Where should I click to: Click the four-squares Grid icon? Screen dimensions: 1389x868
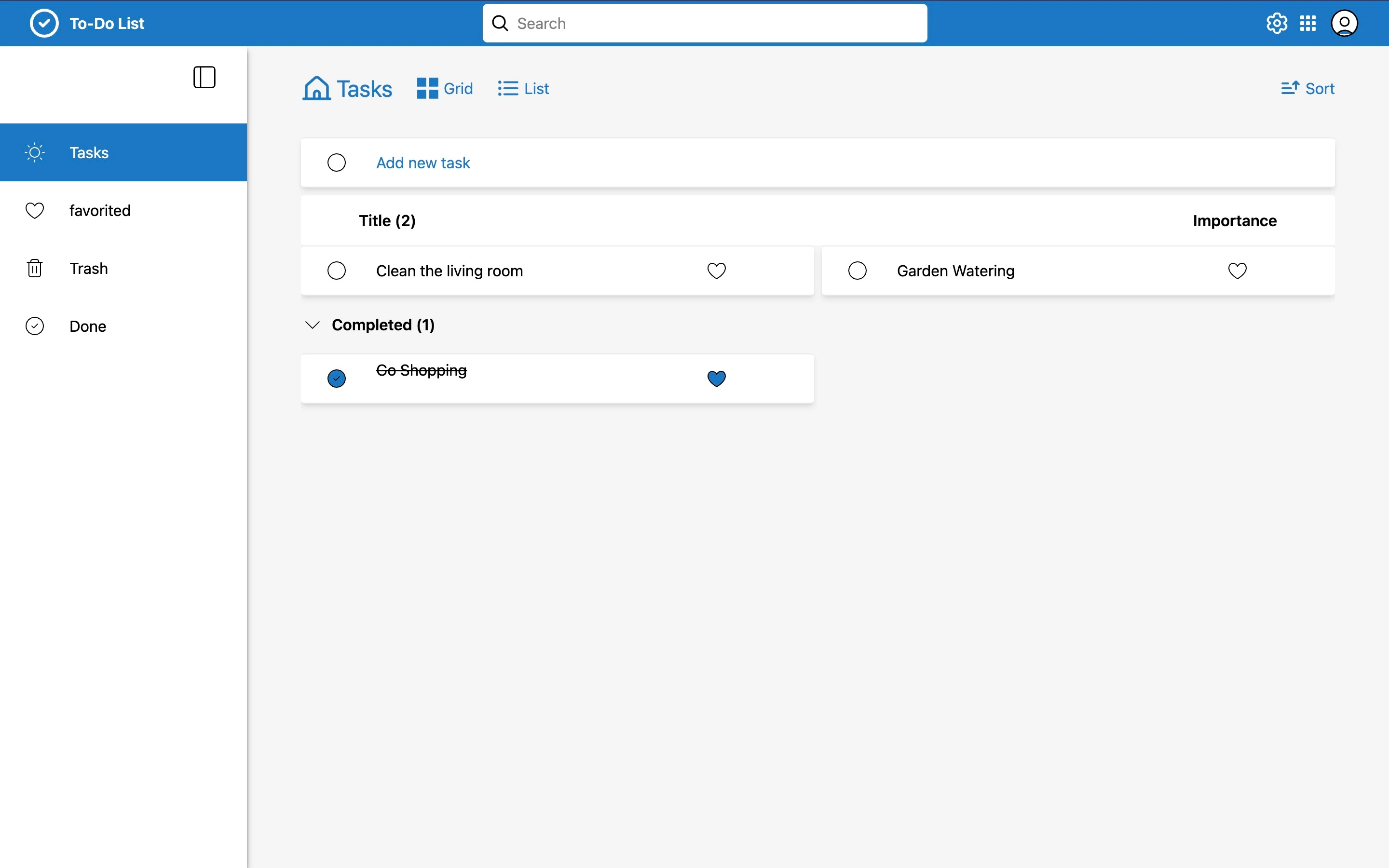[x=428, y=88]
